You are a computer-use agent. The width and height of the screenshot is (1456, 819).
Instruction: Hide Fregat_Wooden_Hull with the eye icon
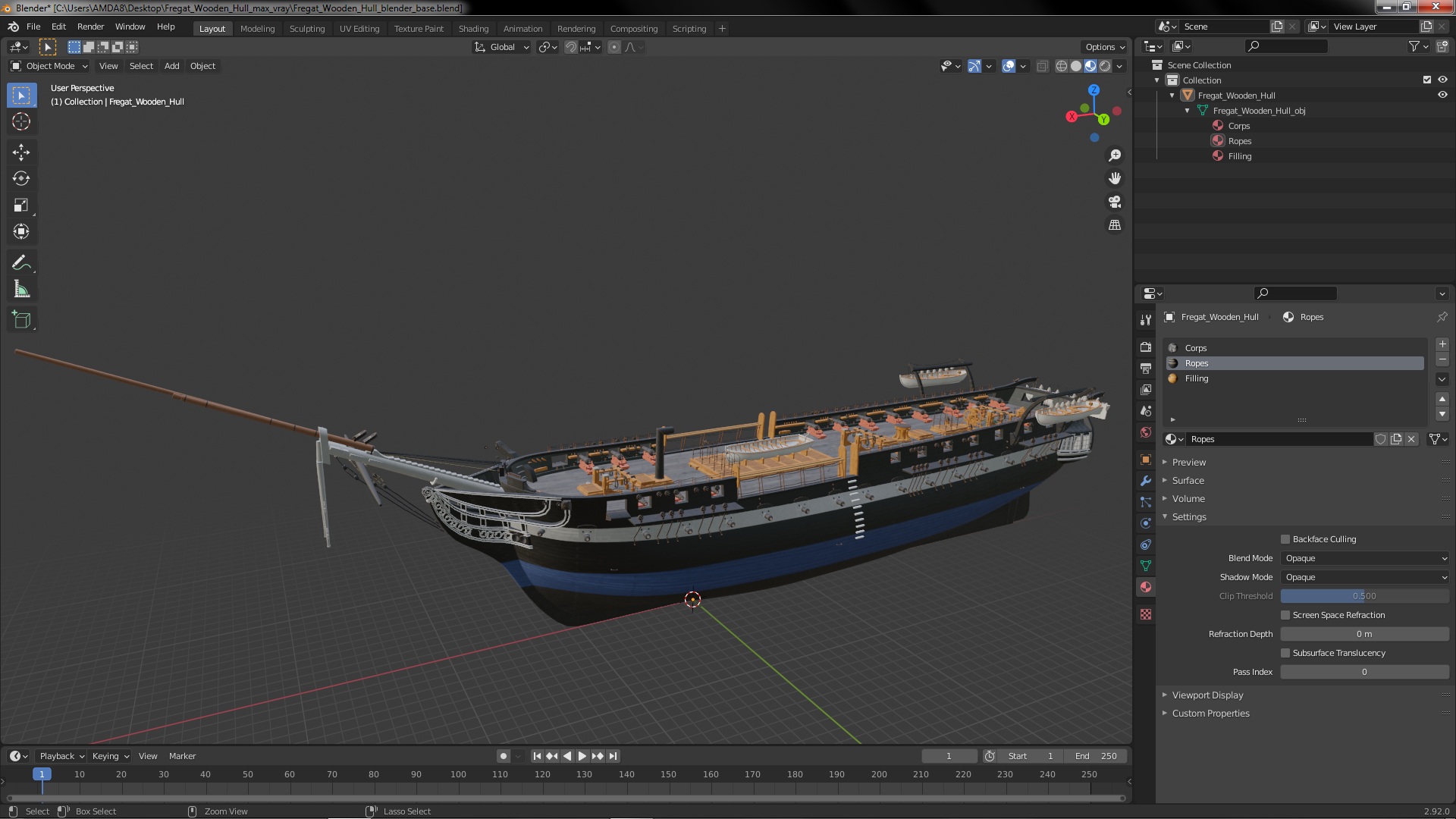[1442, 96]
